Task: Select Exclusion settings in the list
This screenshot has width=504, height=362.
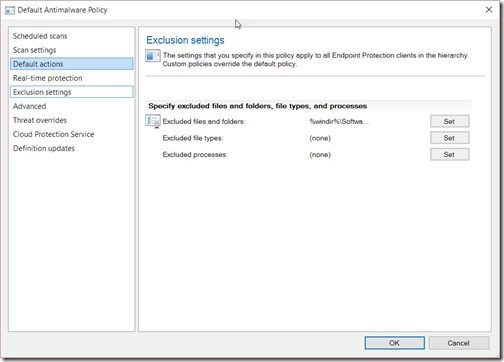Action: [x=72, y=92]
